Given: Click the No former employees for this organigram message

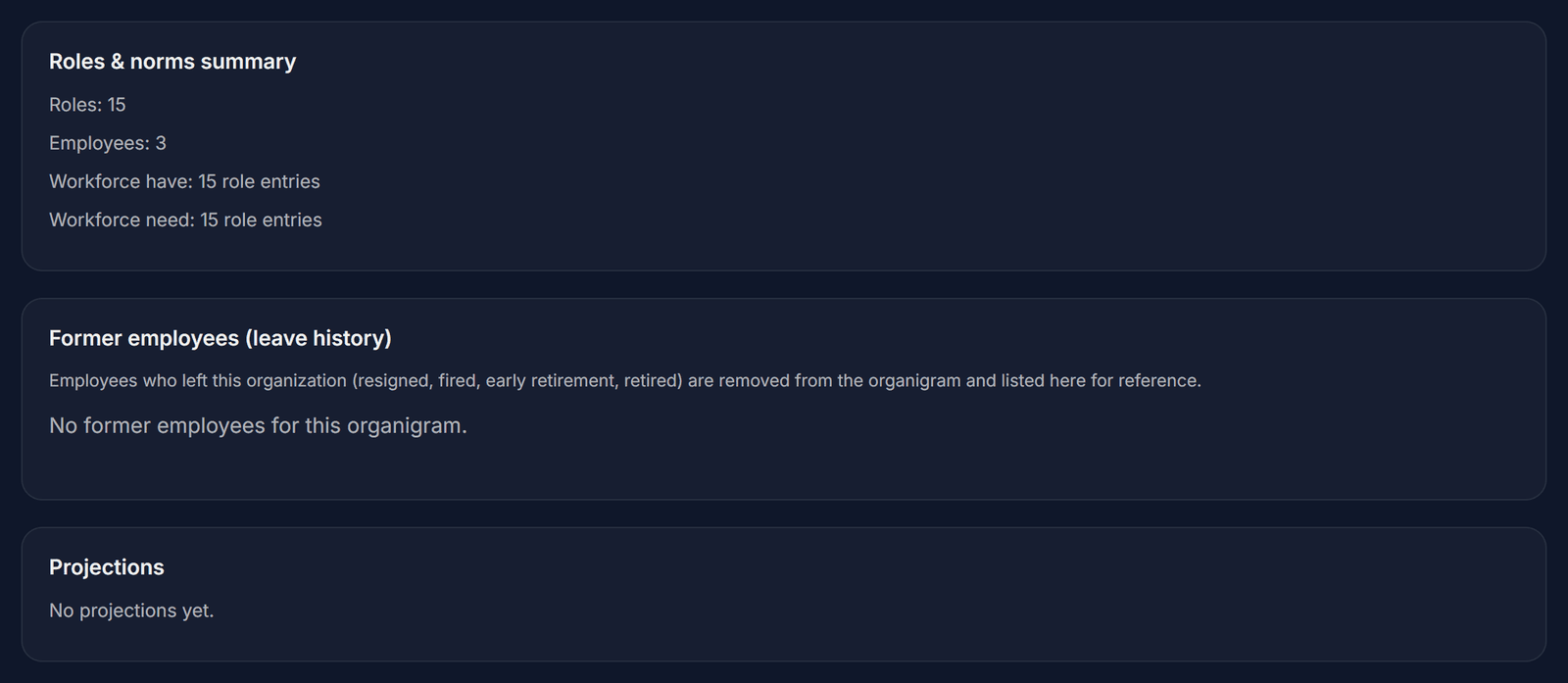Looking at the screenshot, I should 258,426.
